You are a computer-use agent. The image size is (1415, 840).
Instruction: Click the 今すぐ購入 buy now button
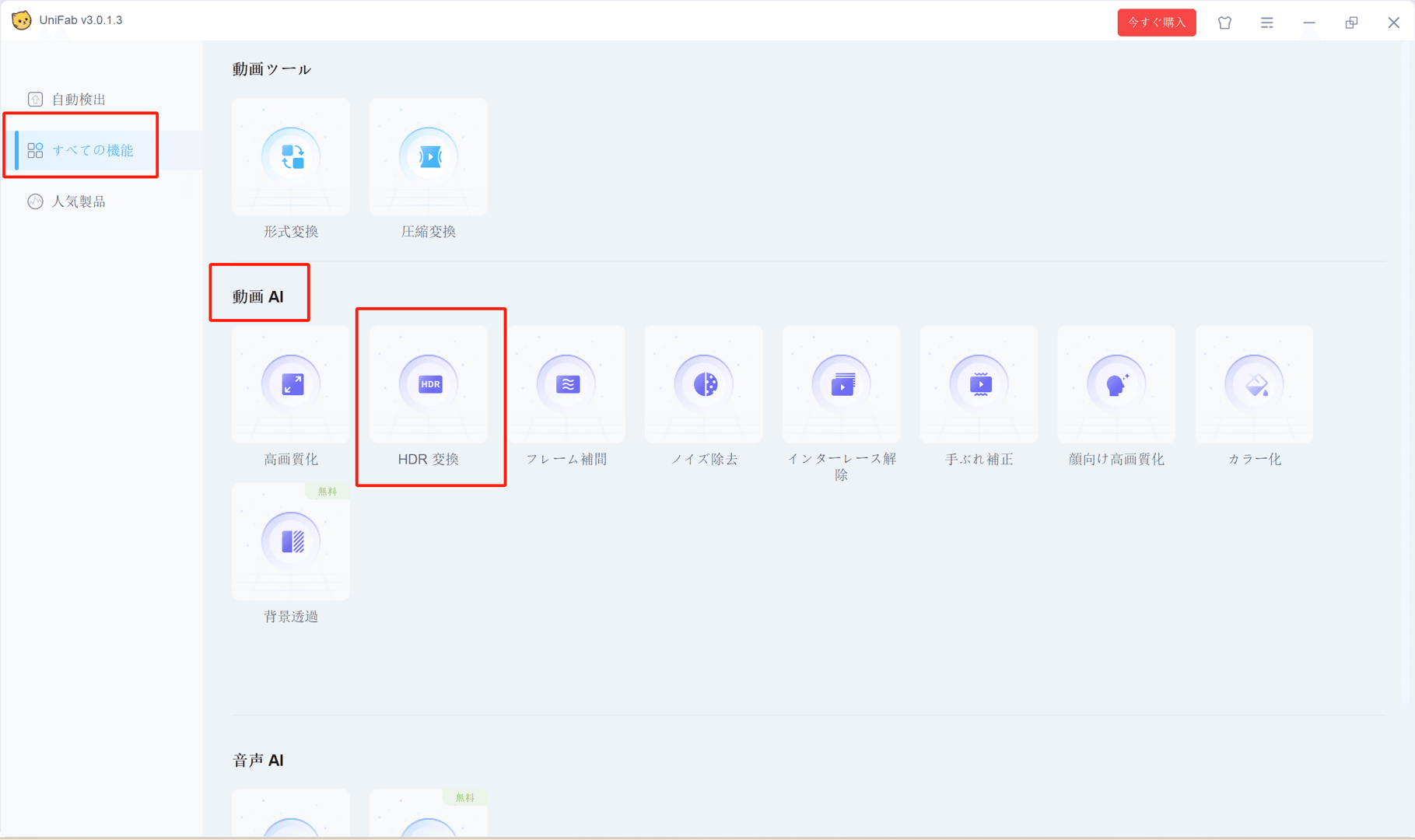[1157, 23]
